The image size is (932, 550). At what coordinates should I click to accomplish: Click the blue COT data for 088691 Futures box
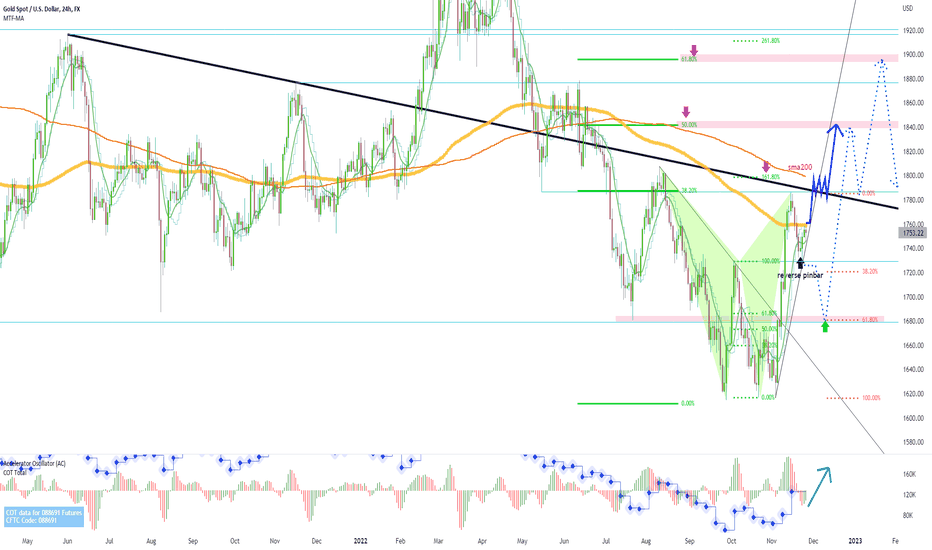44,516
